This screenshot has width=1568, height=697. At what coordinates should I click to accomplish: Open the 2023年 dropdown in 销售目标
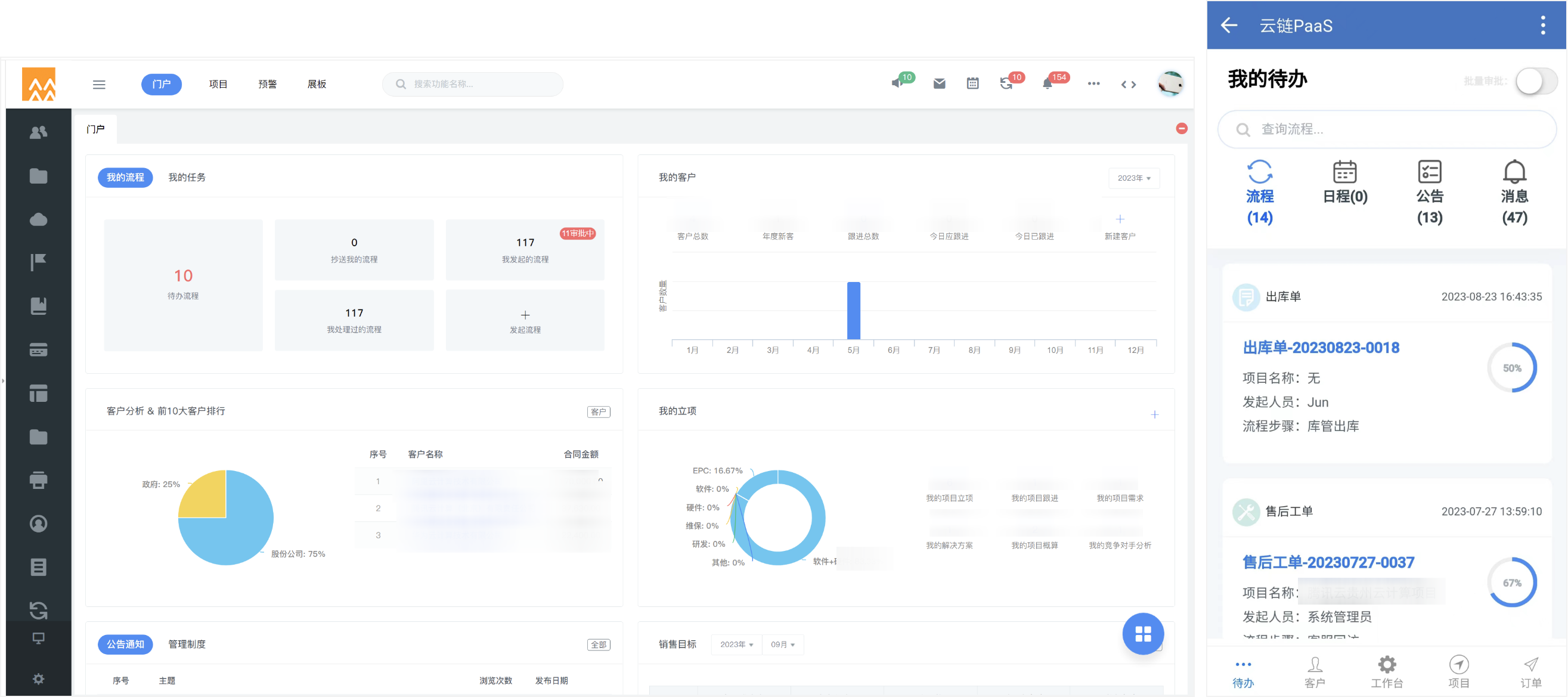pos(736,645)
